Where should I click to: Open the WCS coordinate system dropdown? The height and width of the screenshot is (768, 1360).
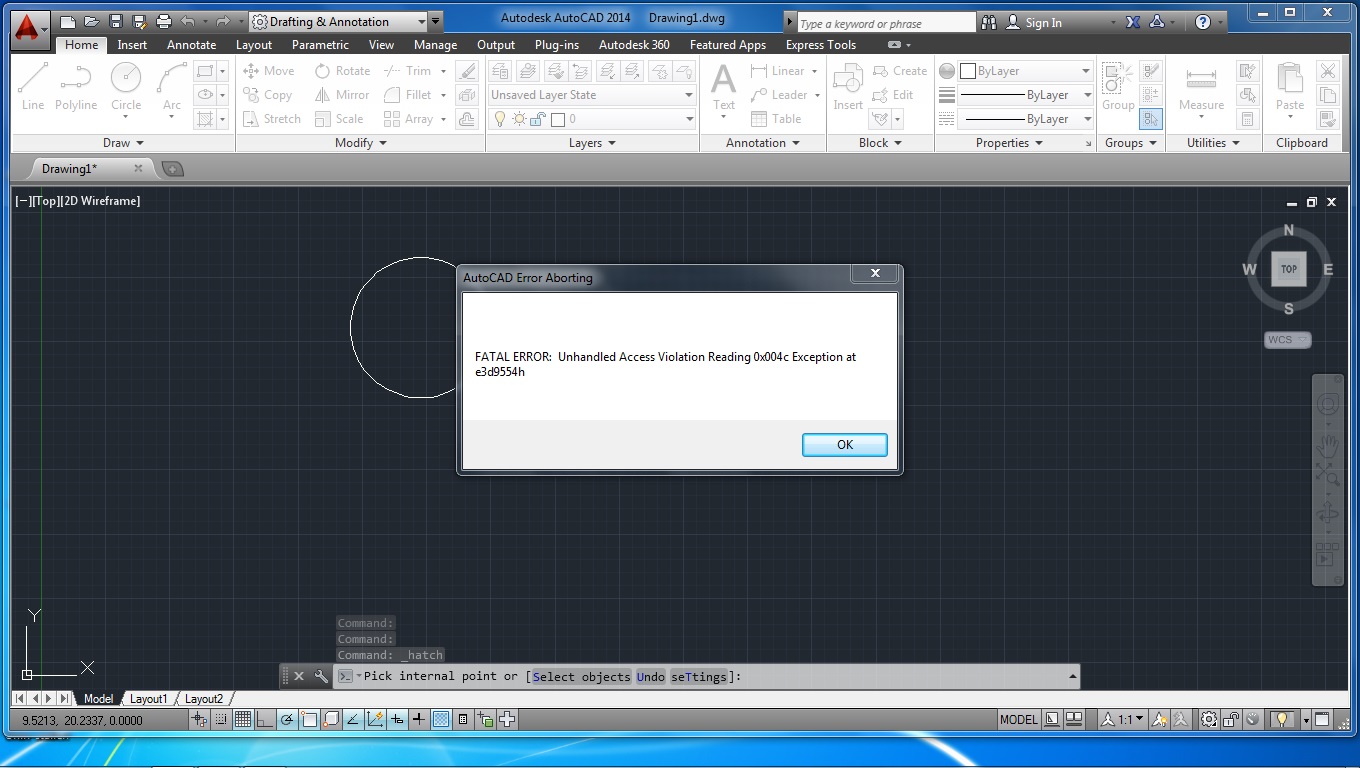(1287, 340)
